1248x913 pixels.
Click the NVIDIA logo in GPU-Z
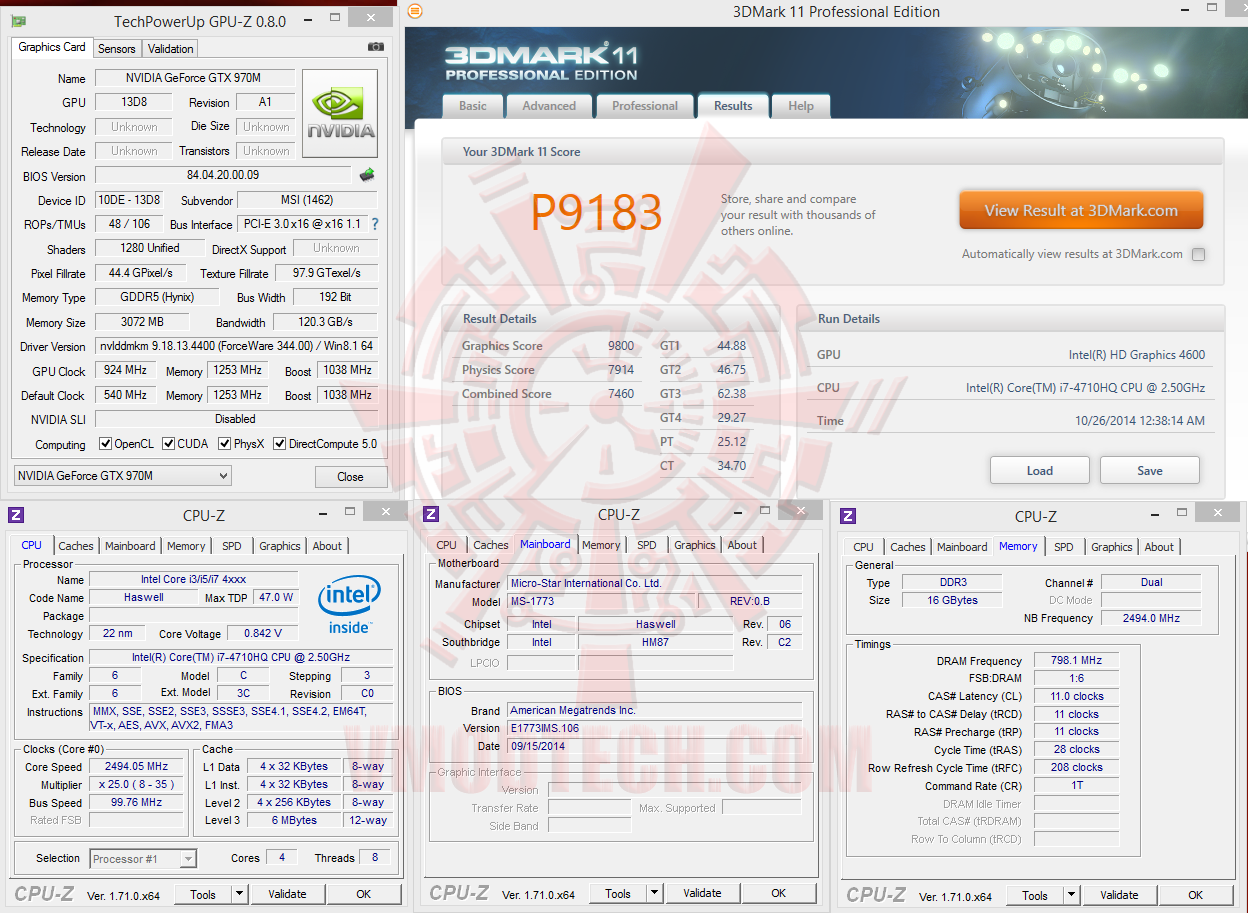[340, 113]
